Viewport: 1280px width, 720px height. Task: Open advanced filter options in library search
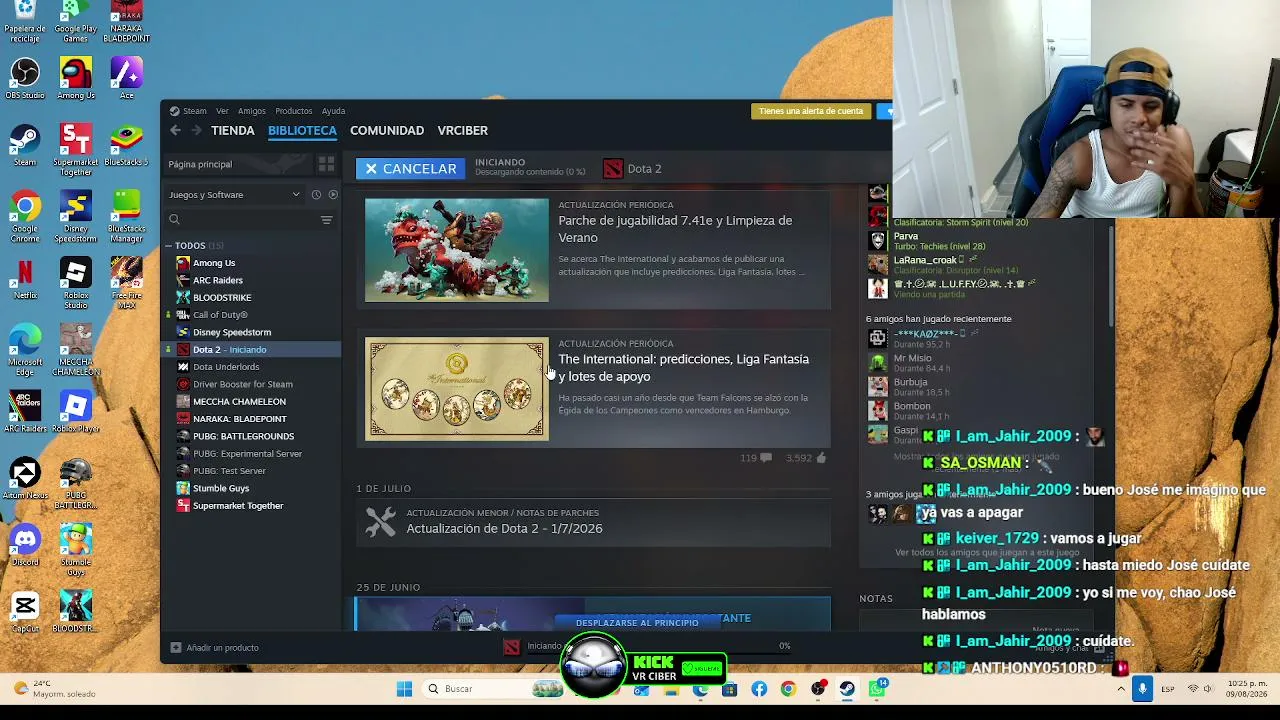pyautogui.click(x=326, y=220)
